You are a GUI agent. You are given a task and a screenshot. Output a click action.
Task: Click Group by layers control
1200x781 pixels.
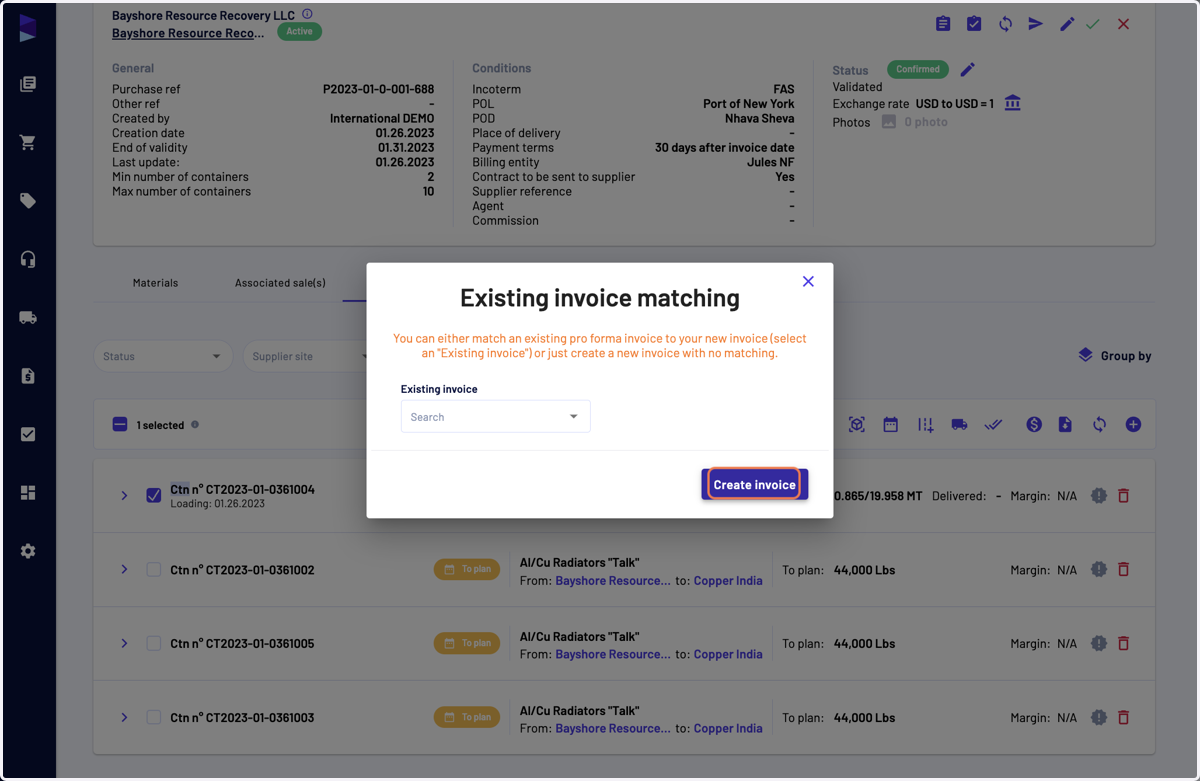[x=1114, y=356]
